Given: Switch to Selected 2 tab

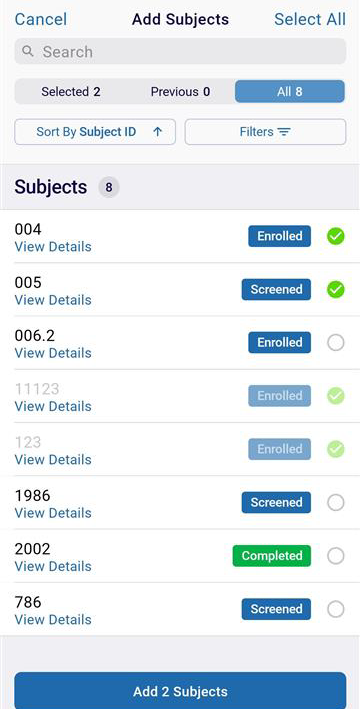Looking at the screenshot, I should [x=71, y=92].
